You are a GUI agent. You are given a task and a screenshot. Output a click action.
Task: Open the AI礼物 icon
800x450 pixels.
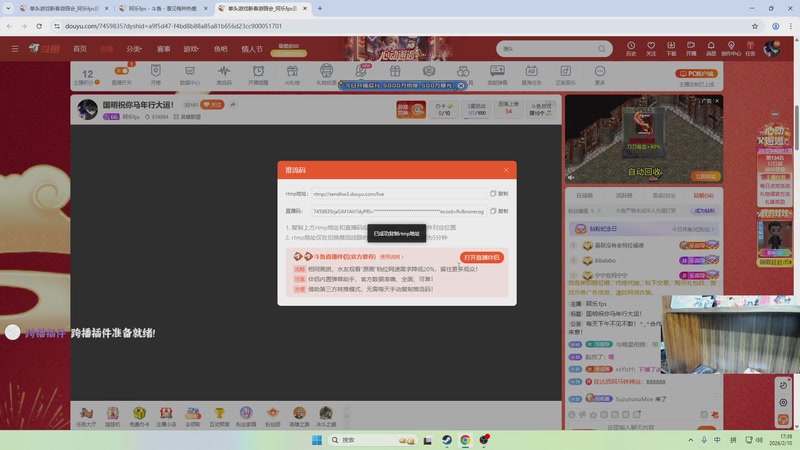pyautogui.click(x=292, y=74)
